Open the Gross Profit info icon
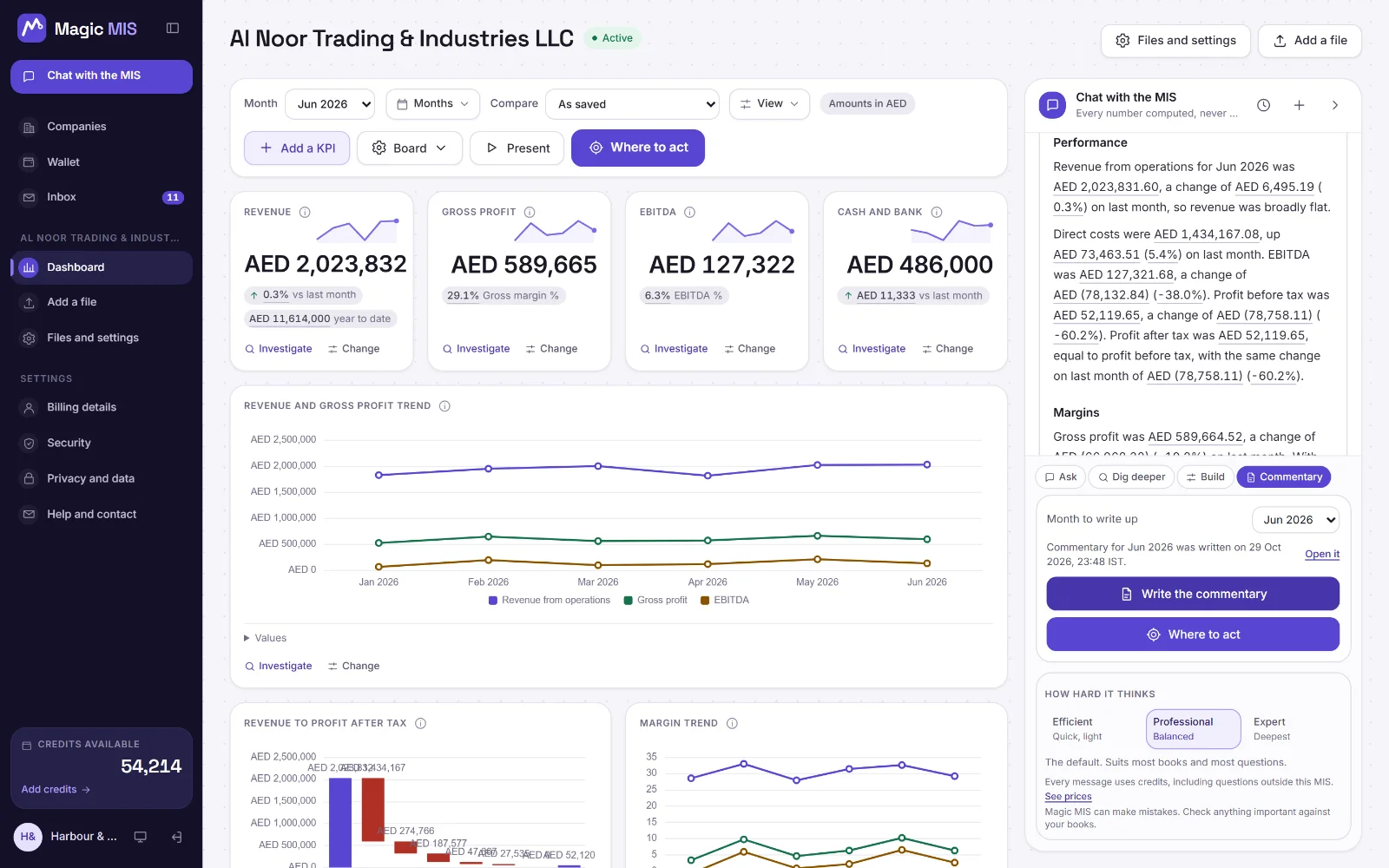This screenshot has width=1389, height=868. point(530,212)
